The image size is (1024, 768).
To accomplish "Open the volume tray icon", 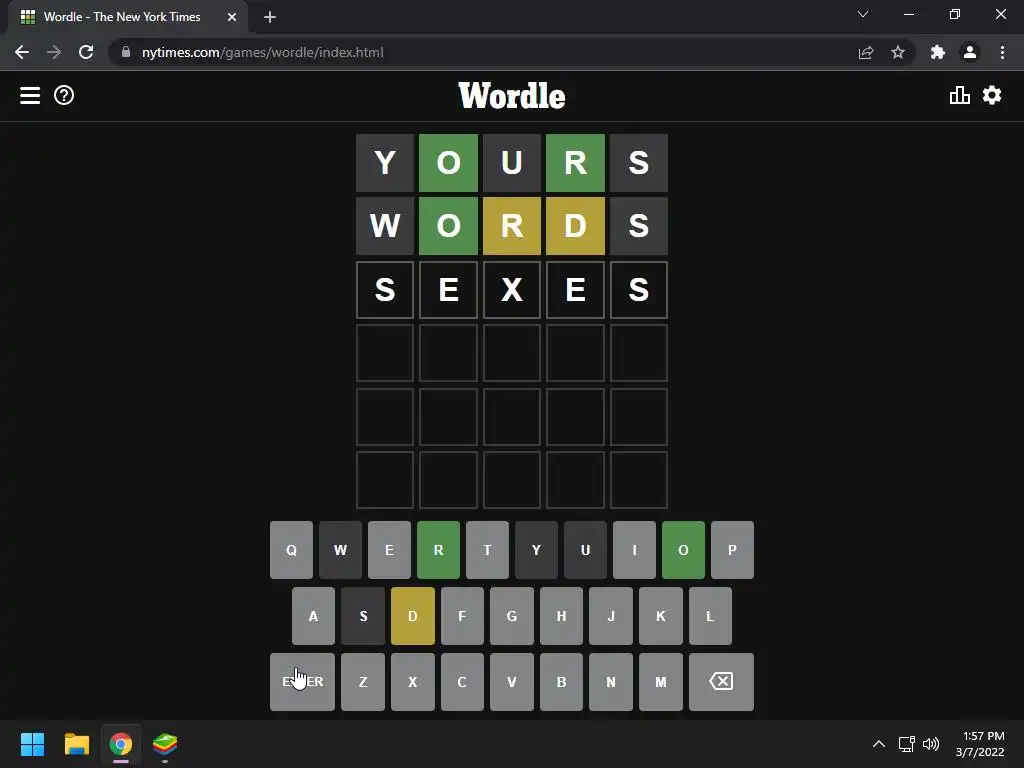I will coord(931,744).
